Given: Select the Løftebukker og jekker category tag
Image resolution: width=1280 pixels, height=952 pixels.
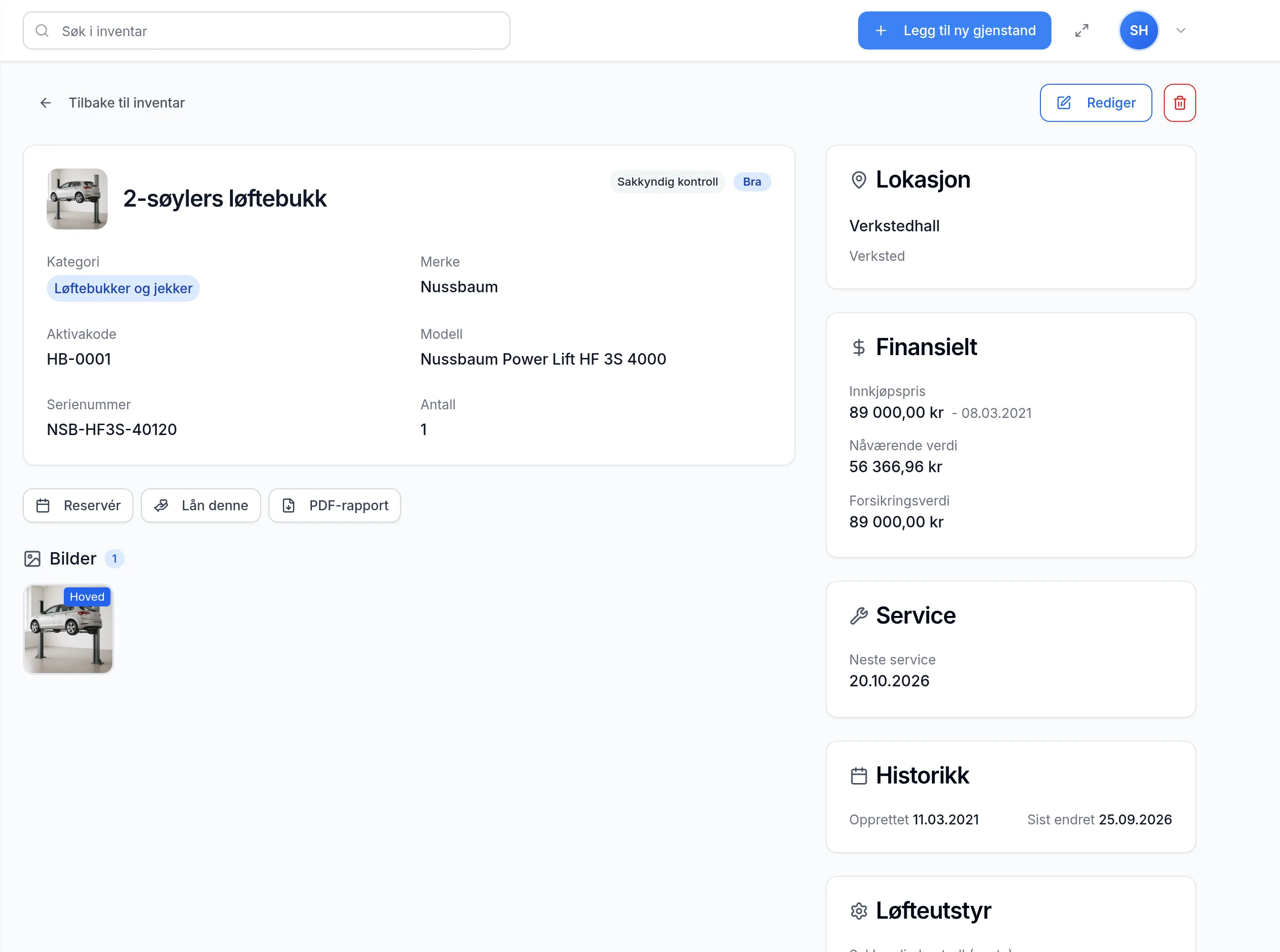Looking at the screenshot, I should tap(123, 288).
